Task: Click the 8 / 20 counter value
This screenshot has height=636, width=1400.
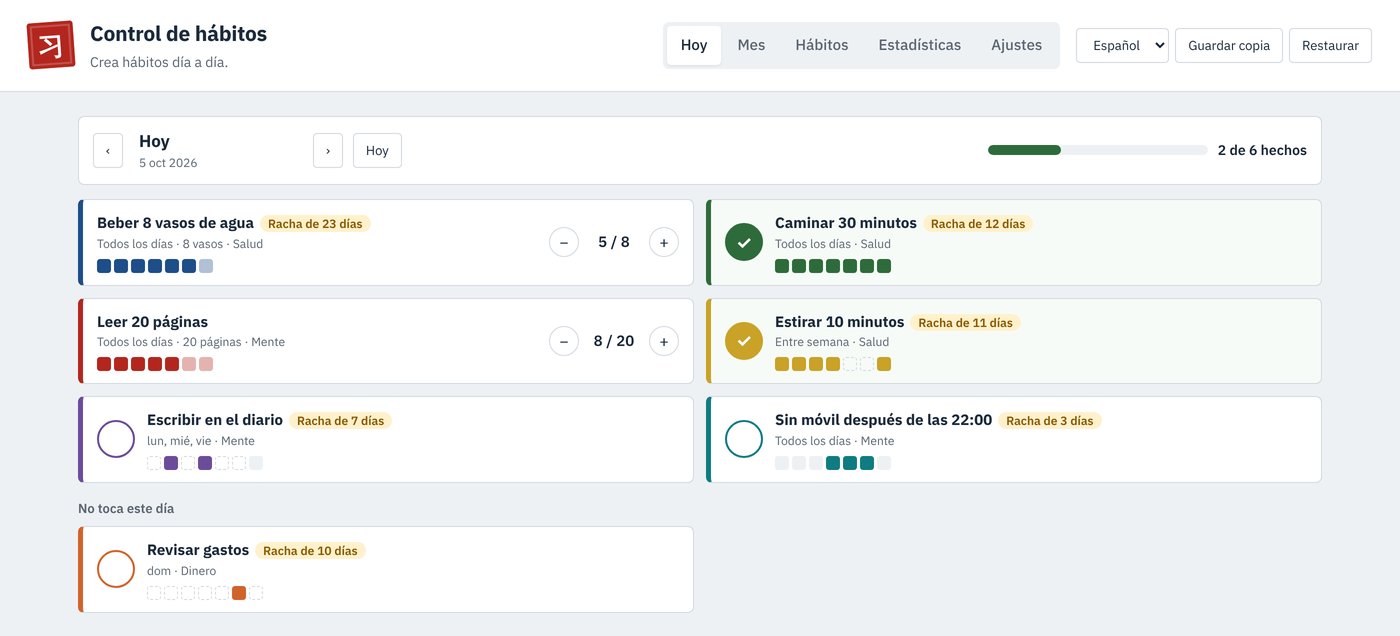Action: (x=614, y=341)
